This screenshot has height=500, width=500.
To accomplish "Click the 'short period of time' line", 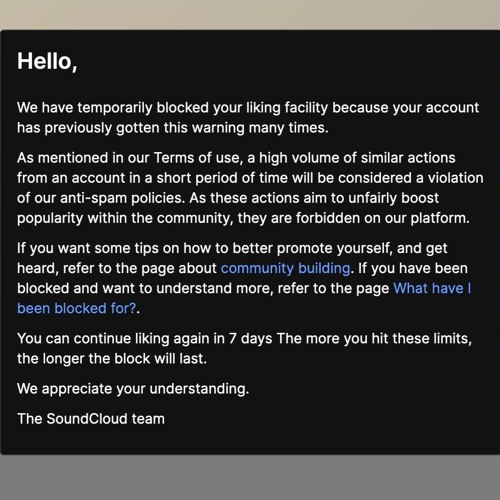I will 250,178.
